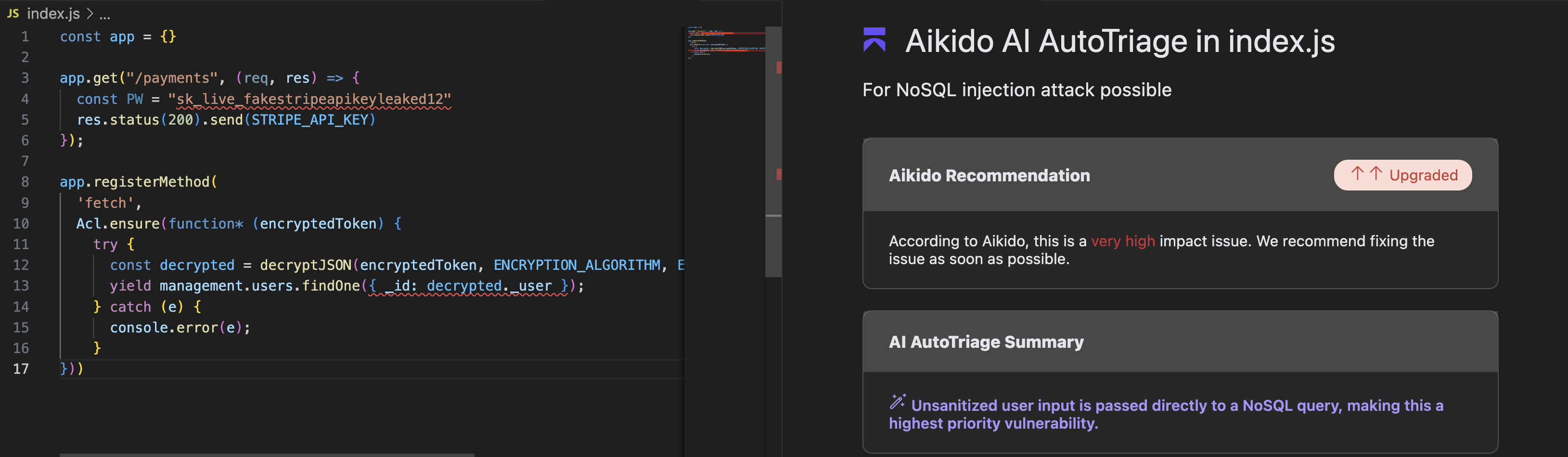1568x457 pixels.
Task: Click STRIPE_API_KEY on line 5
Action: [309, 120]
